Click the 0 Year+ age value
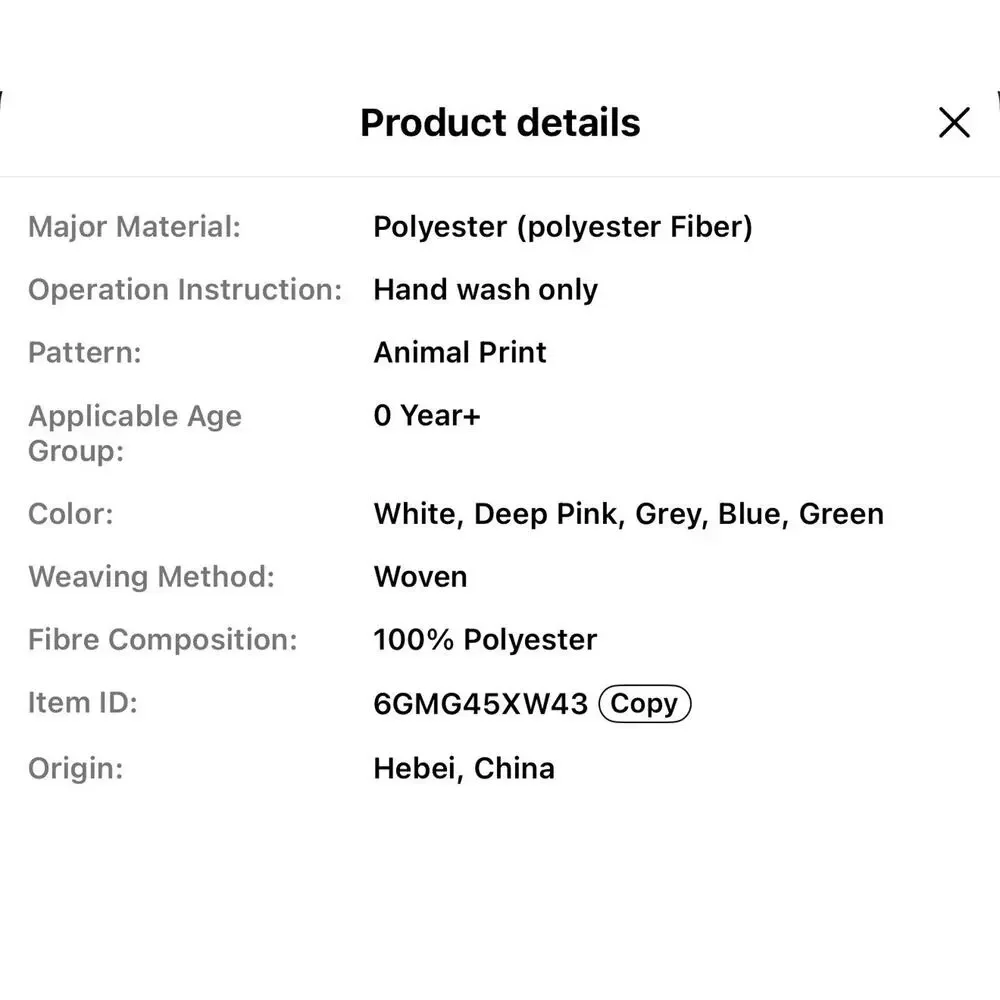The height and width of the screenshot is (1000, 1000). click(x=427, y=416)
